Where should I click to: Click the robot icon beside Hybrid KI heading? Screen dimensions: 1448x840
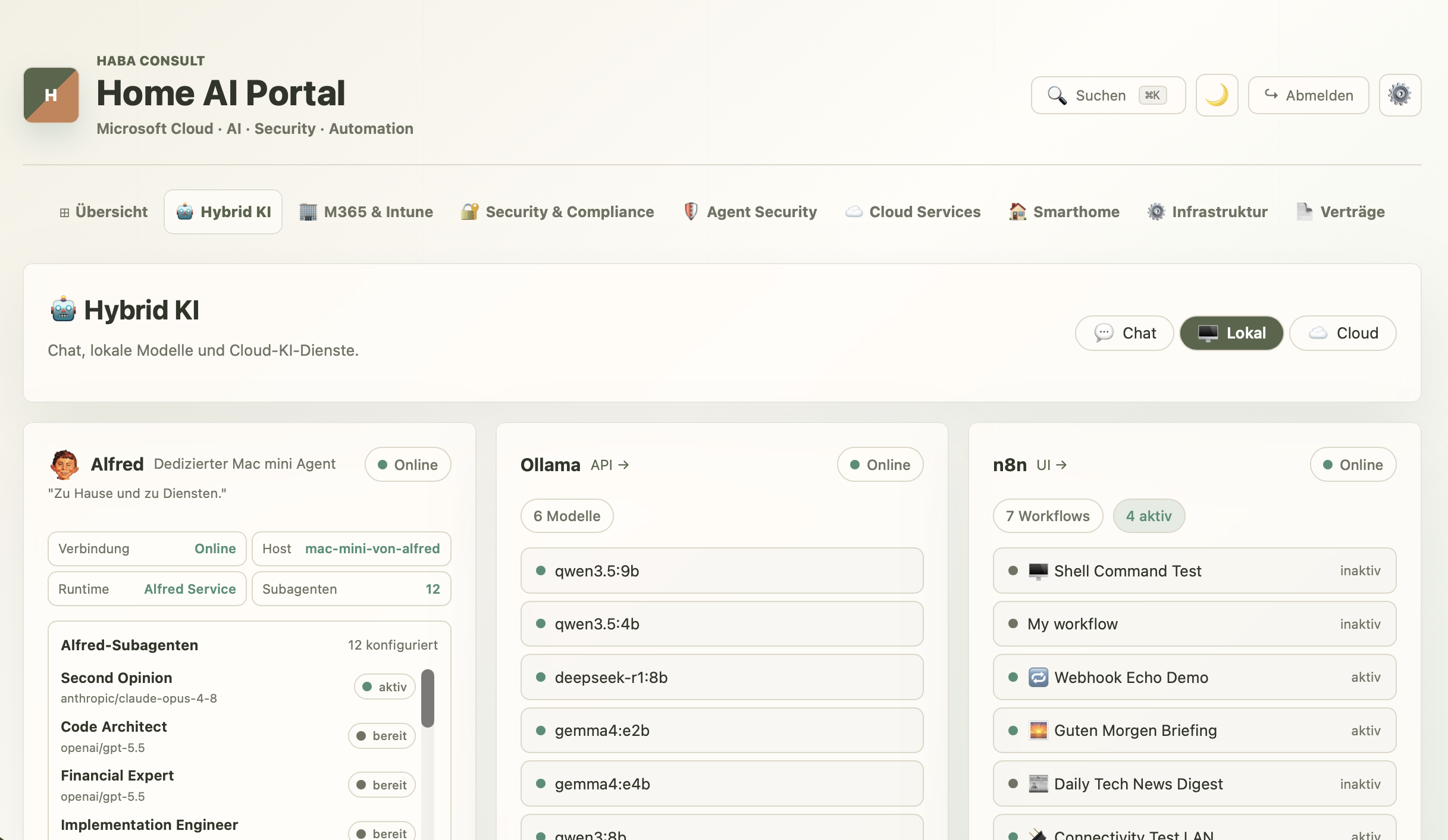click(x=63, y=310)
